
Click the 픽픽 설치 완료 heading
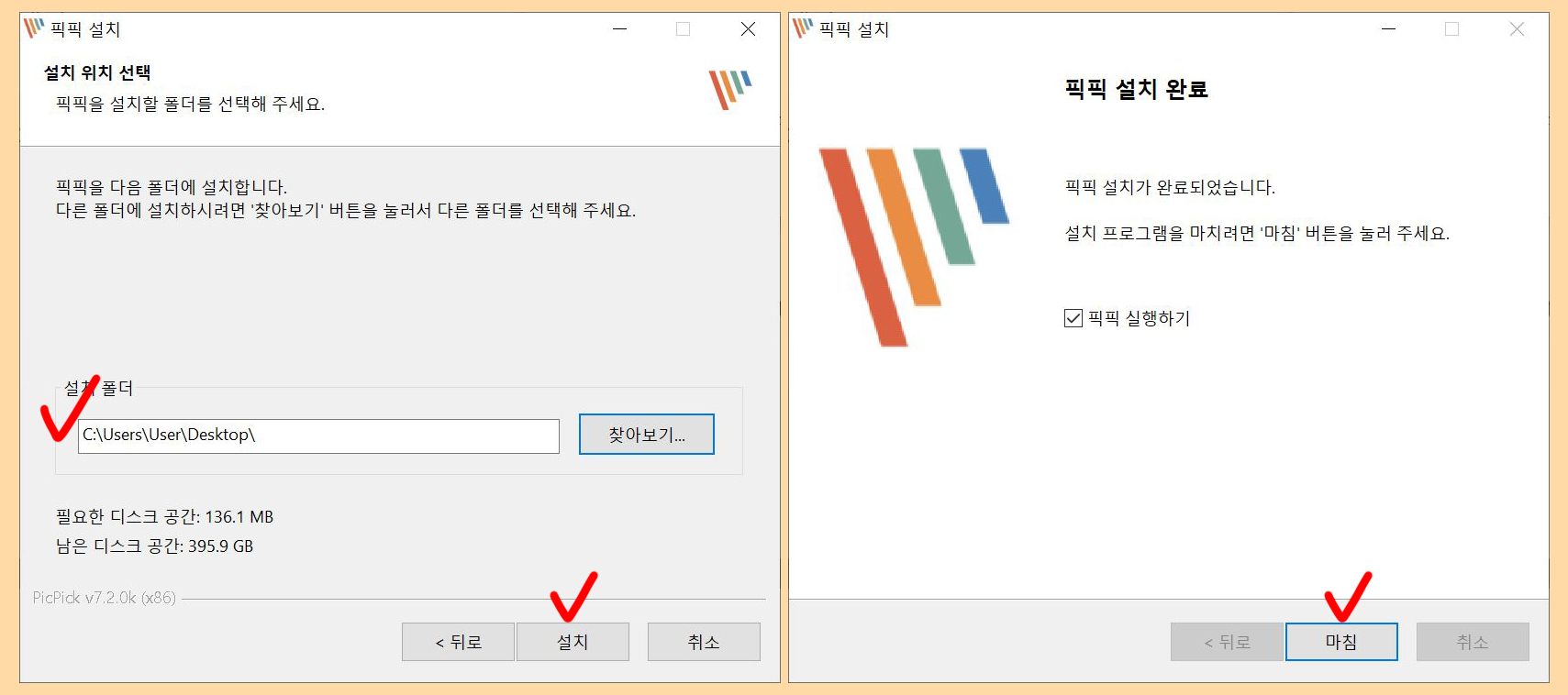click(x=1136, y=89)
